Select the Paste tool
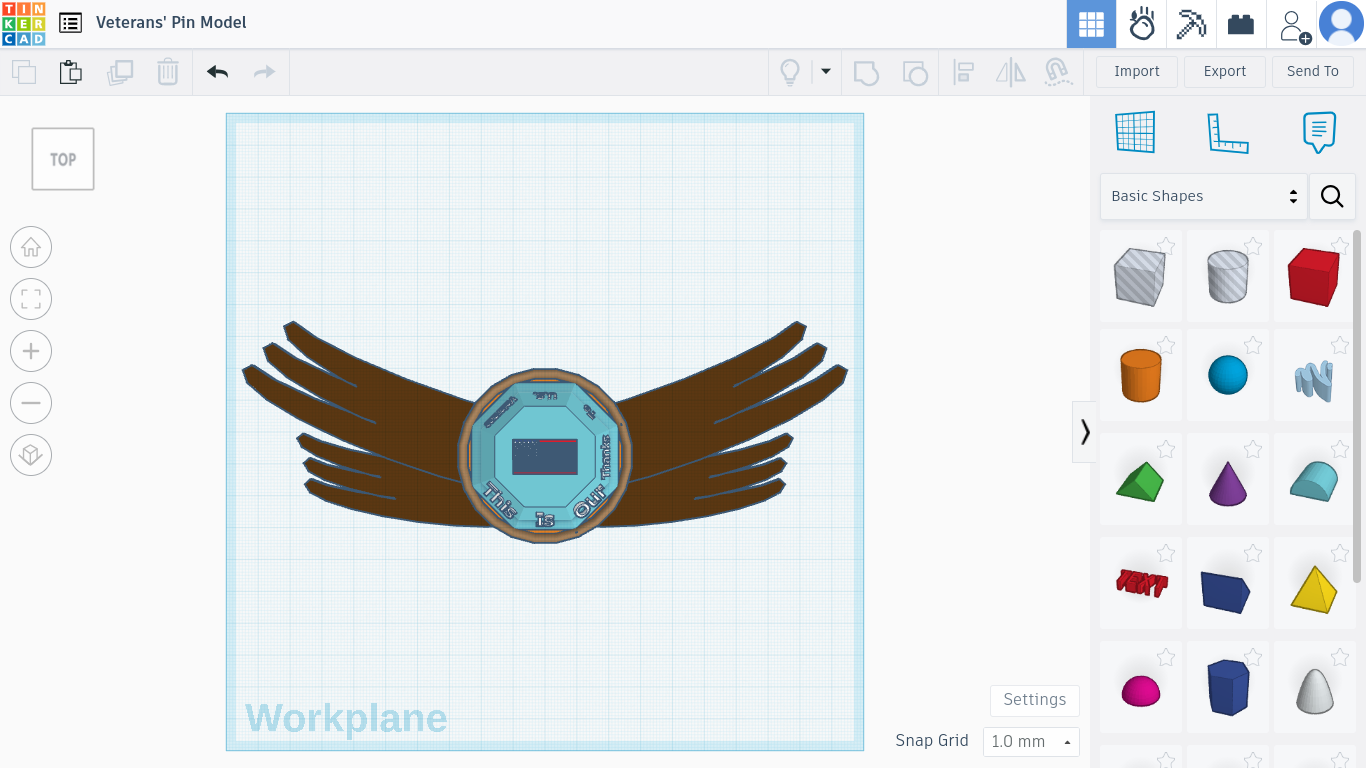The height and width of the screenshot is (768, 1366). pos(70,72)
